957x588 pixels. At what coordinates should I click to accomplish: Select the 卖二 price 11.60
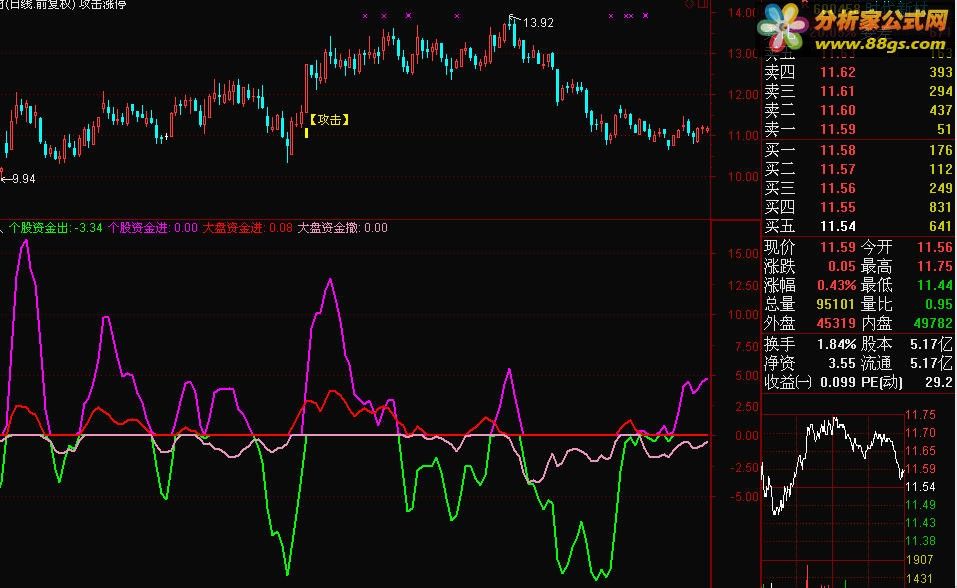(x=837, y=110)
